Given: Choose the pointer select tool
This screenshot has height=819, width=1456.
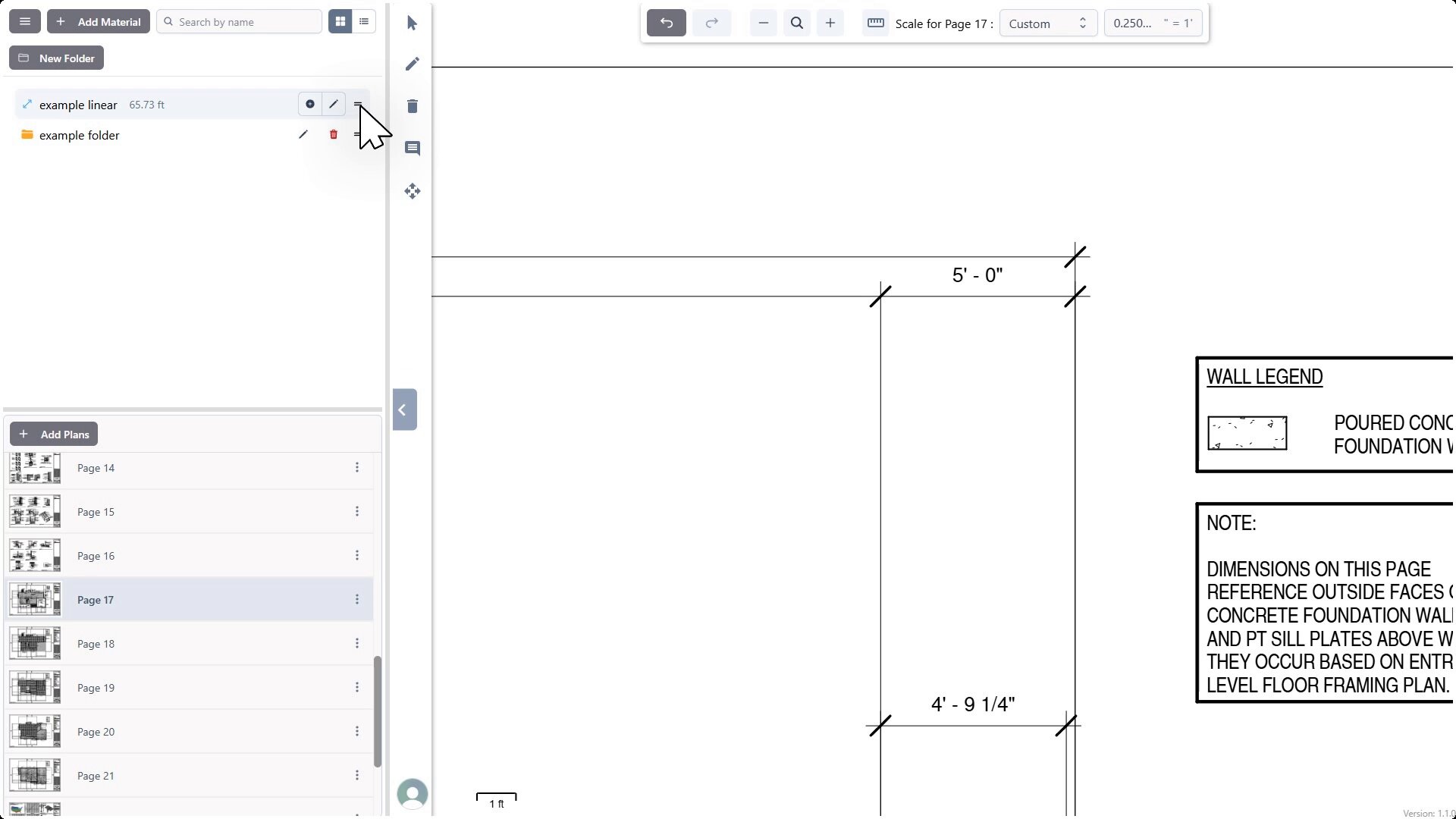Looking at the screenshot, I should coord(413,24).
